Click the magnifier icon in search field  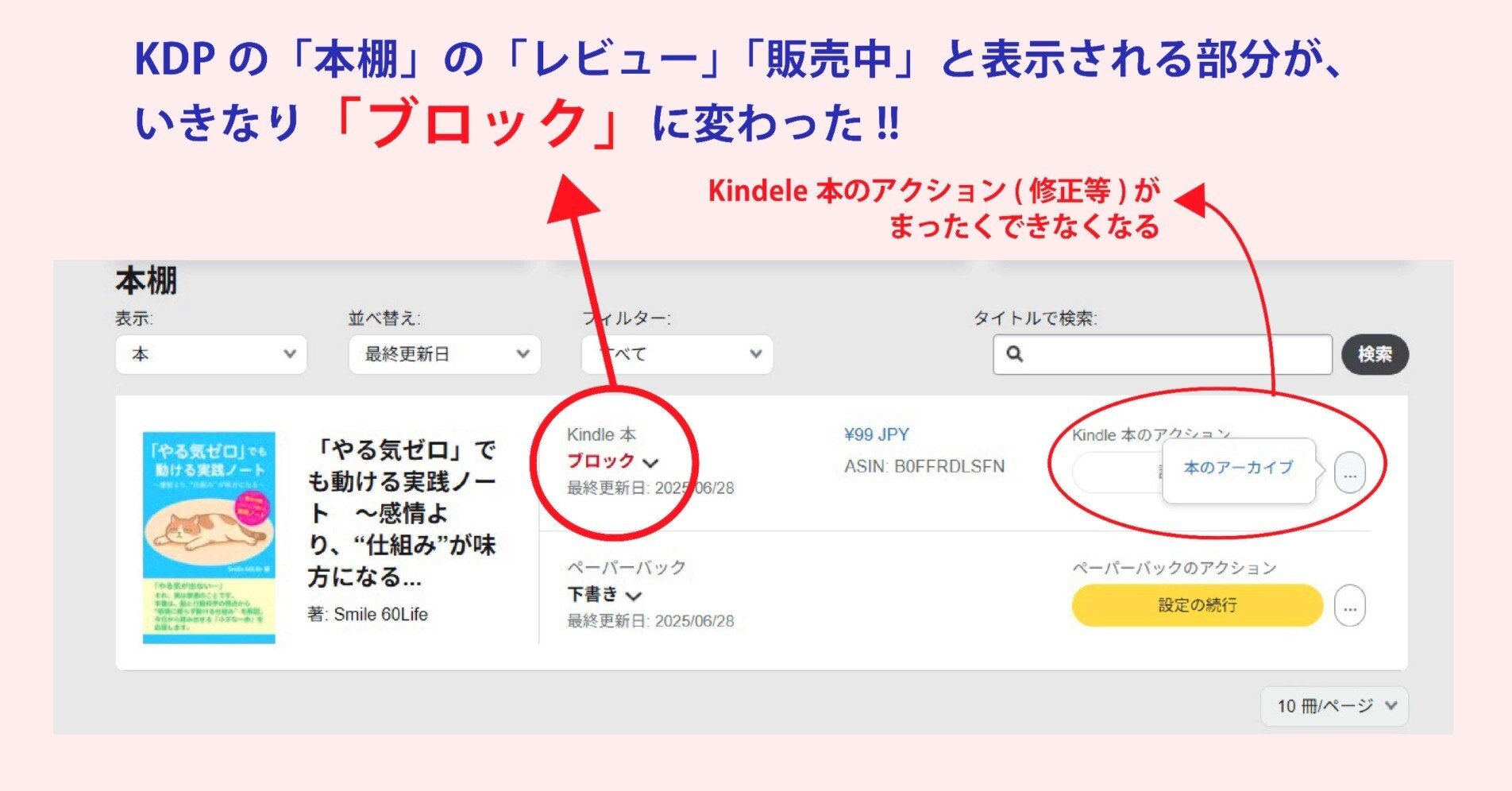click(x=1015, y=354)
